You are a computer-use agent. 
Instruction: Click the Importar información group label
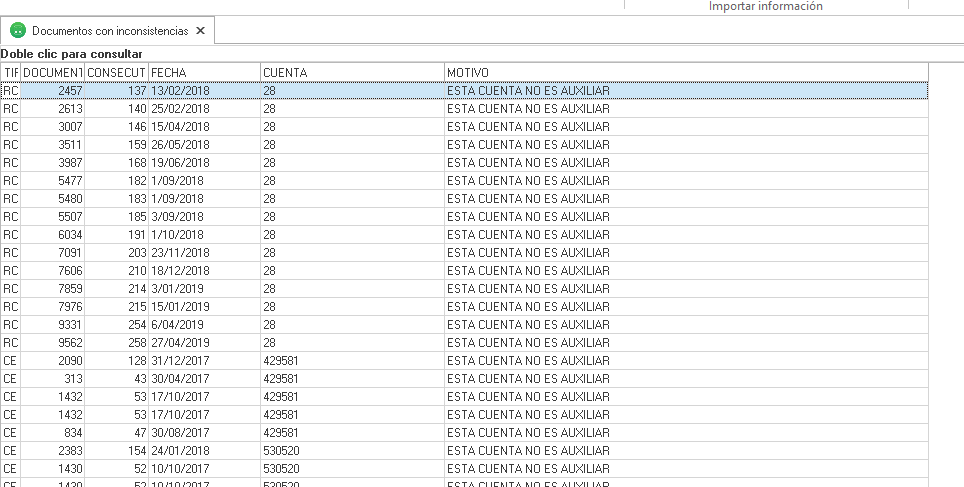pos(765,6)
